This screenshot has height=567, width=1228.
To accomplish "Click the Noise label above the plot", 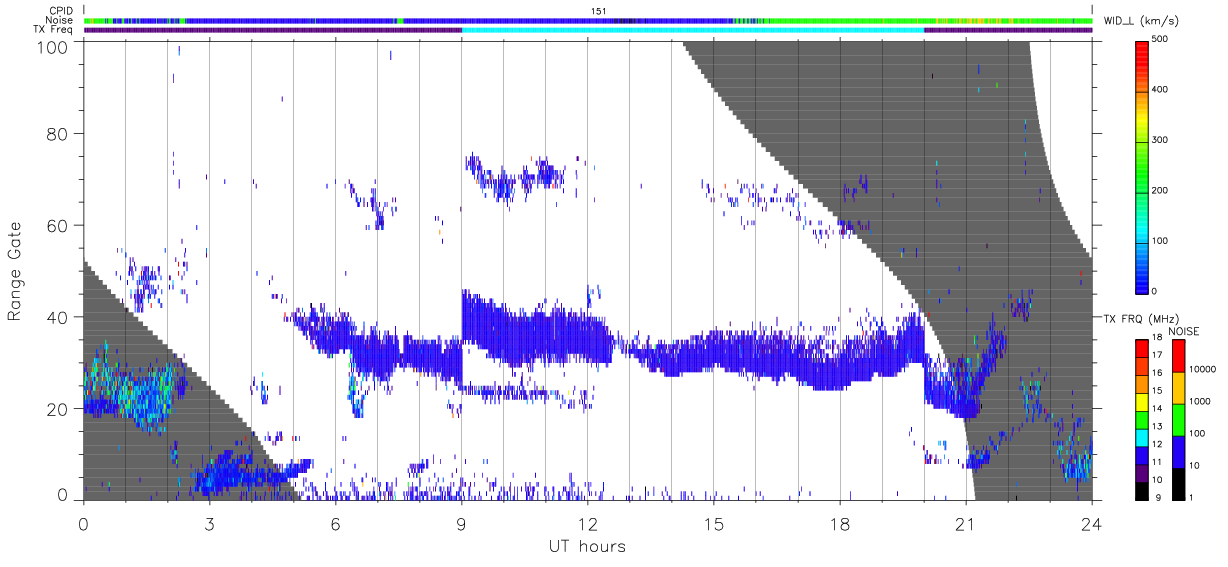I will 61,20.
